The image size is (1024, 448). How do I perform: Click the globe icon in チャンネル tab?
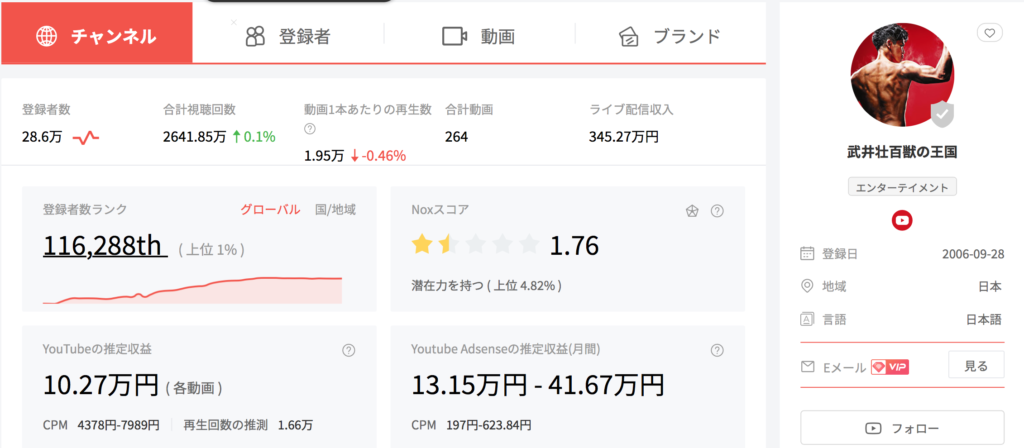click(46, 36)
